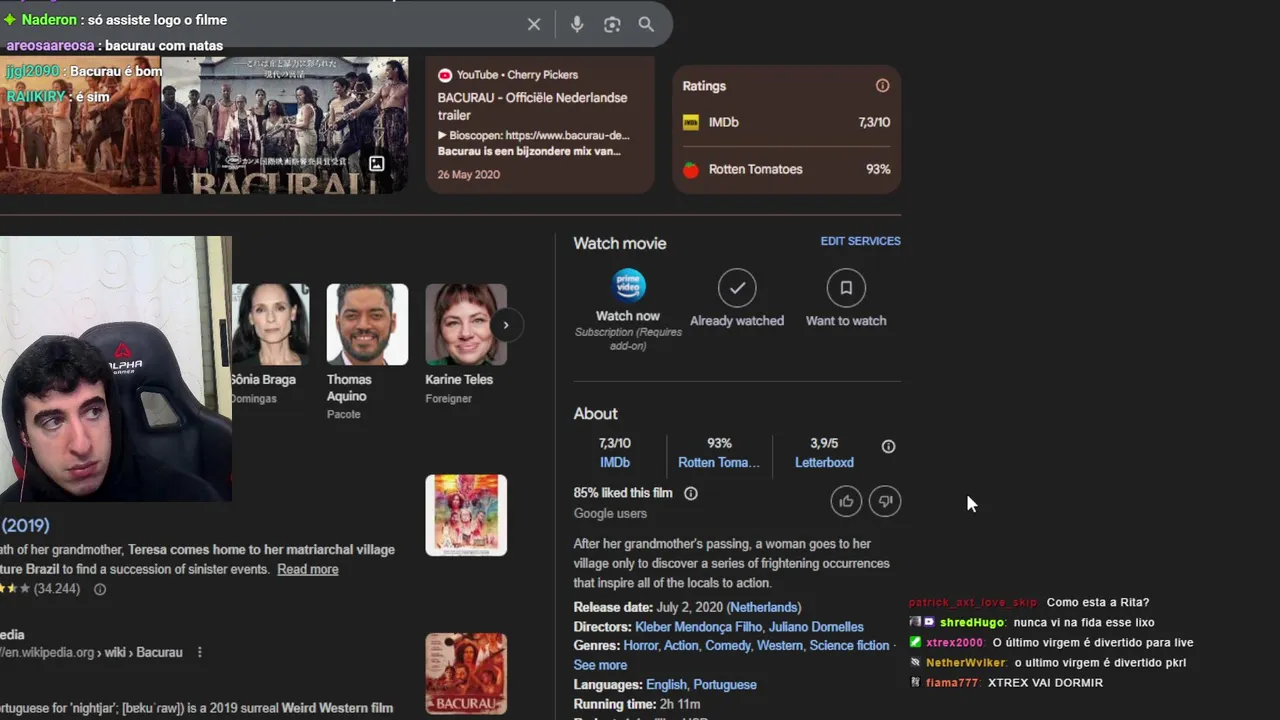Open Wikipedia result options three-dot menu

tap(200, 652)
